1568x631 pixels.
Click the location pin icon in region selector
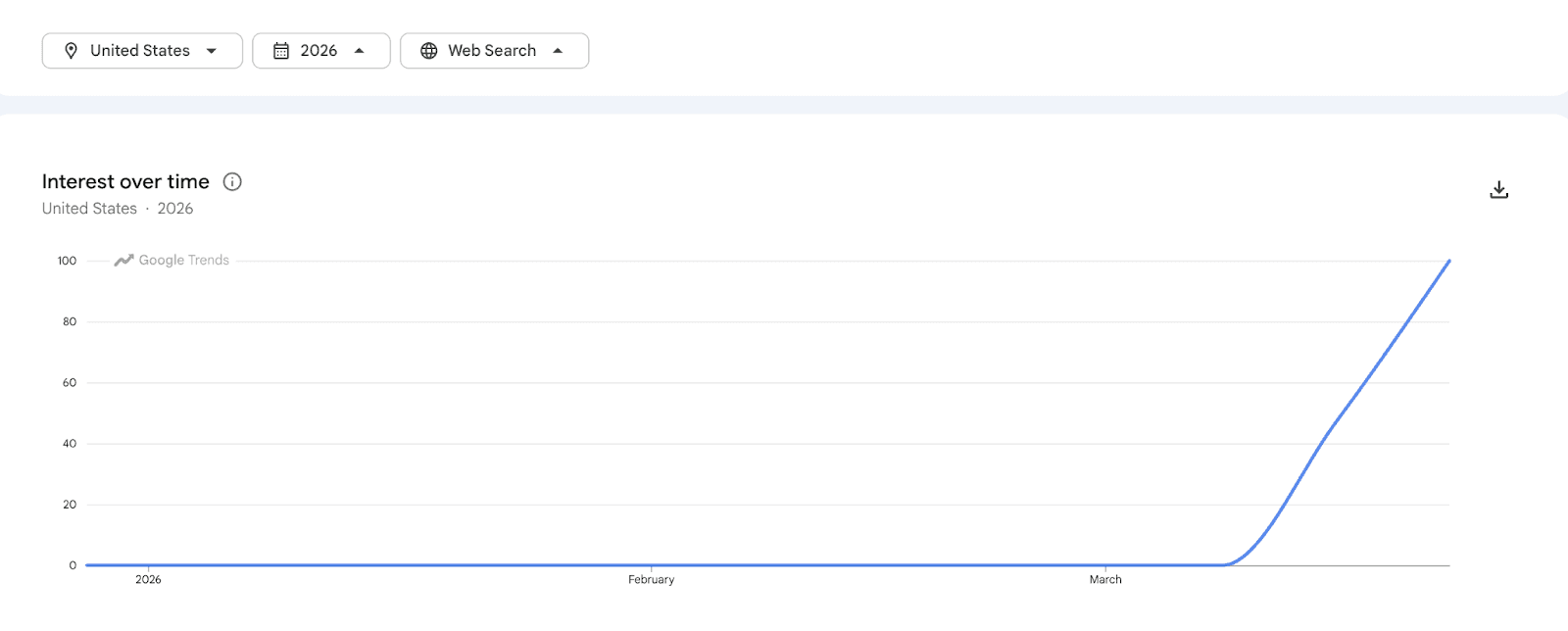point(71,51)
